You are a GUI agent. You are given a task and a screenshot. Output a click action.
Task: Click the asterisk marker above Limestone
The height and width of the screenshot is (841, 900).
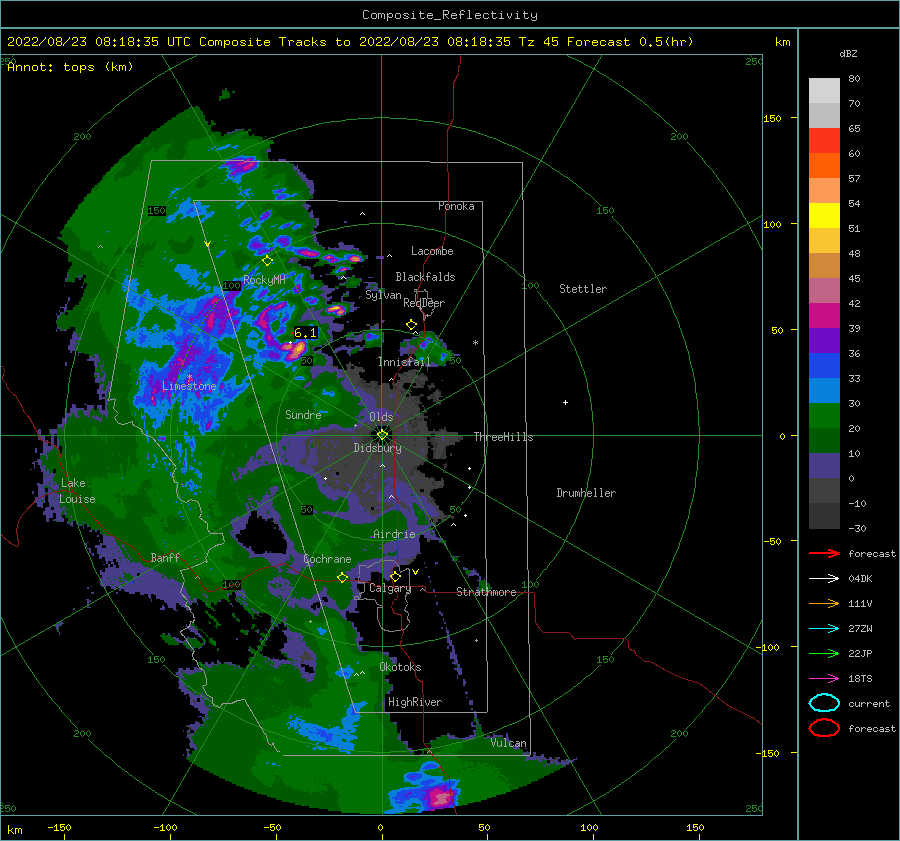pyautogui.click(x=189, y=378)
